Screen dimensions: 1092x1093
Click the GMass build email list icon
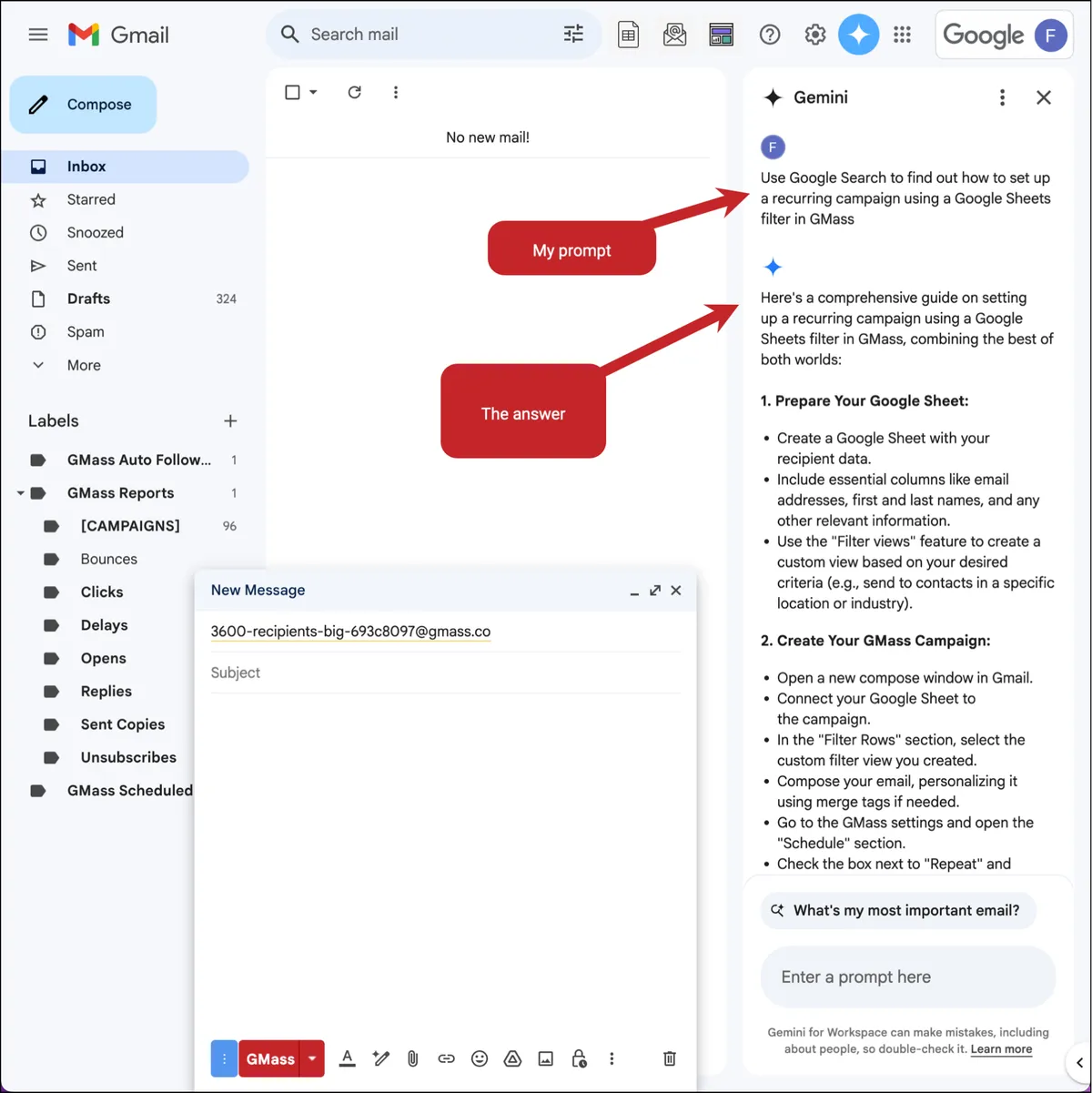click(675, 35)
